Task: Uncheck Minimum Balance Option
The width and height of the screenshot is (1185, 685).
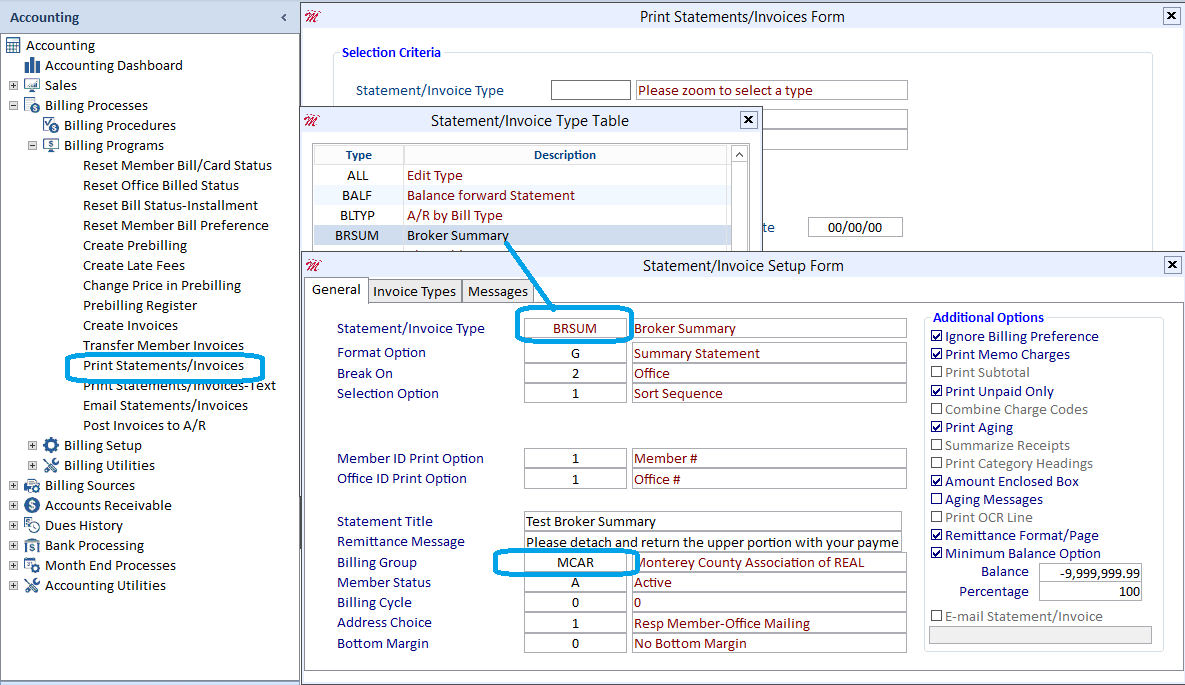Action: [x=936, y=553]
